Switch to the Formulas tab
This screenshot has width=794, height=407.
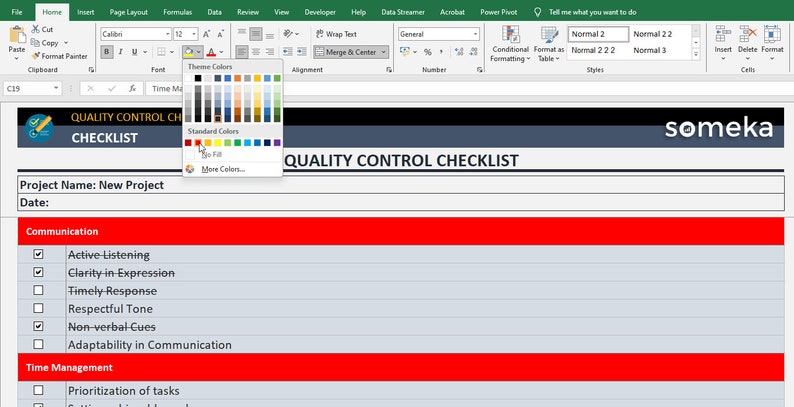pyautogui.click(x=178, y=12)
